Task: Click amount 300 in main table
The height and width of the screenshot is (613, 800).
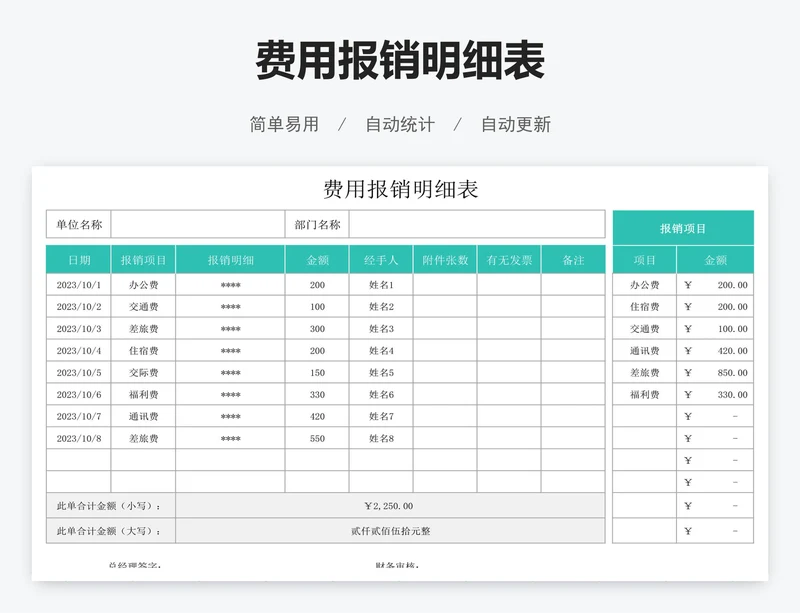Action: point(317,329)
